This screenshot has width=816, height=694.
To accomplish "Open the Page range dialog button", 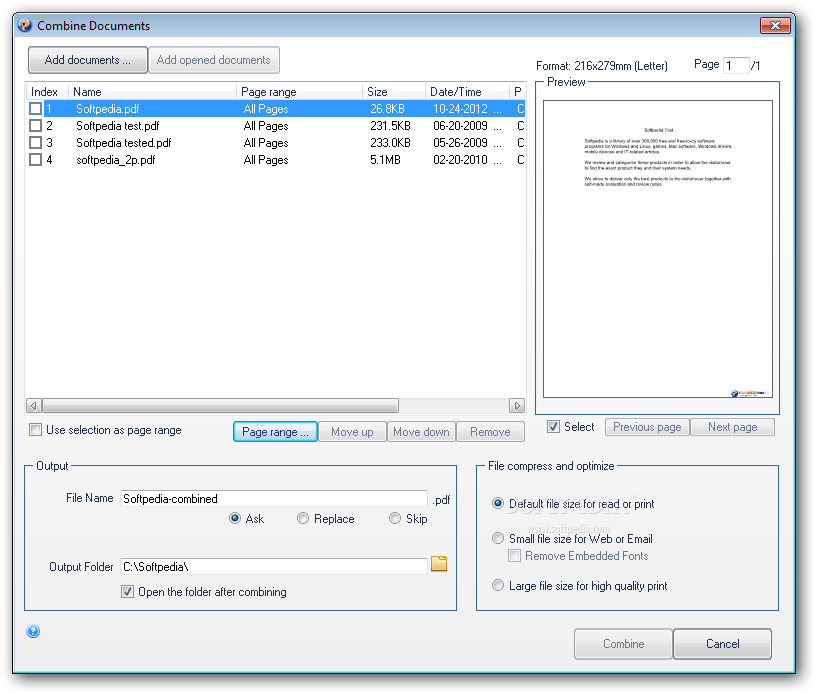I will (x=275, y=432).
